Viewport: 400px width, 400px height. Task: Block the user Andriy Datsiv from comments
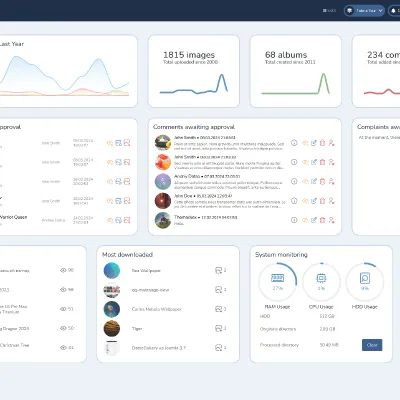pyautogui.click(x=331, y=181)
